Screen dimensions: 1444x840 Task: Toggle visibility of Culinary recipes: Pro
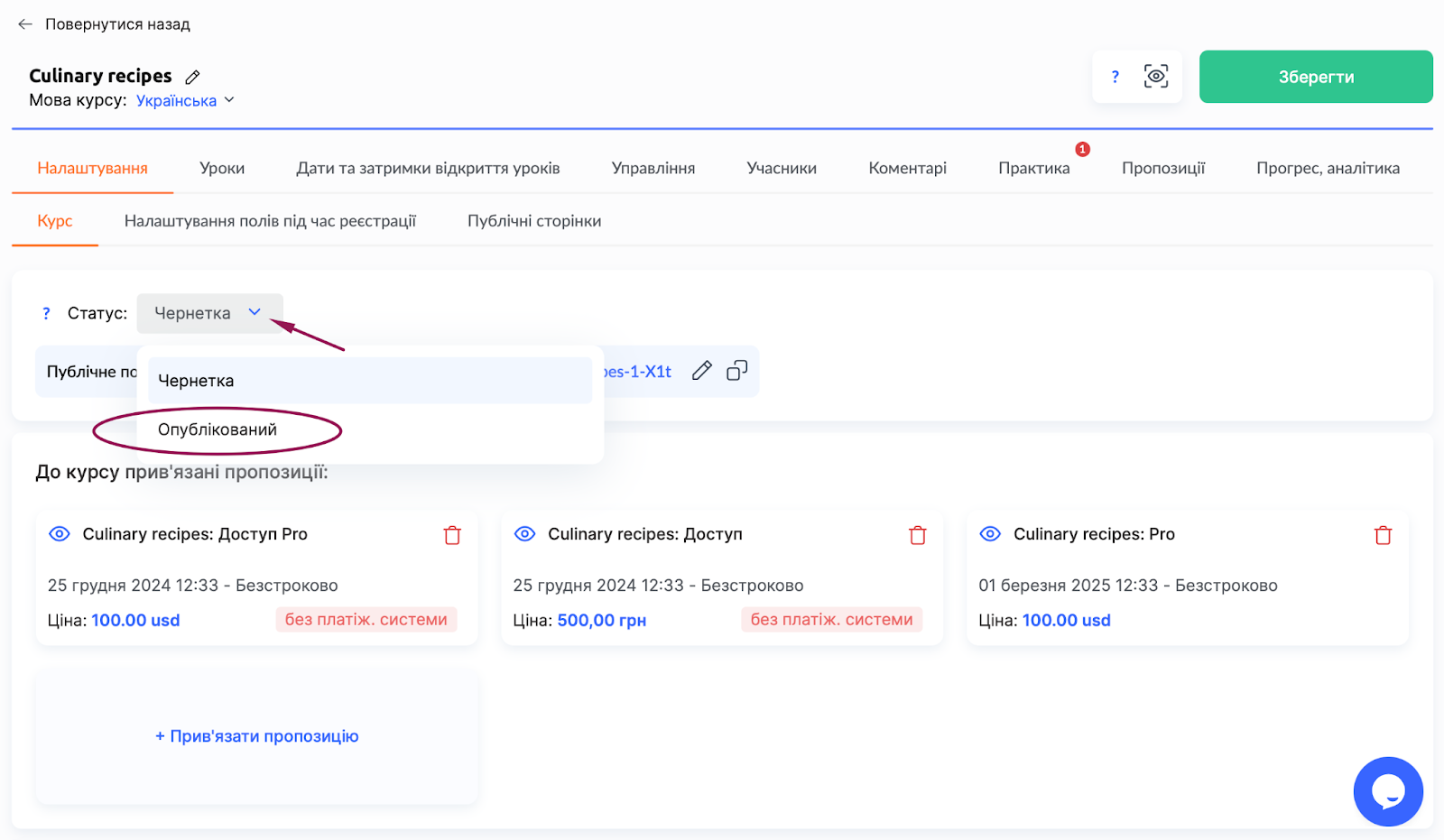point(990,534)
